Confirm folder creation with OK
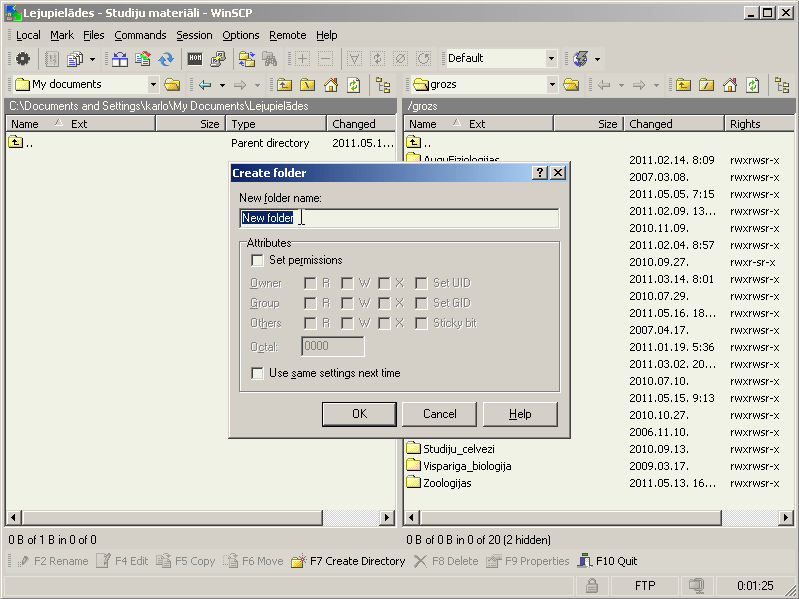This screenshot has height=599, width=799. [x=359, y=414]
